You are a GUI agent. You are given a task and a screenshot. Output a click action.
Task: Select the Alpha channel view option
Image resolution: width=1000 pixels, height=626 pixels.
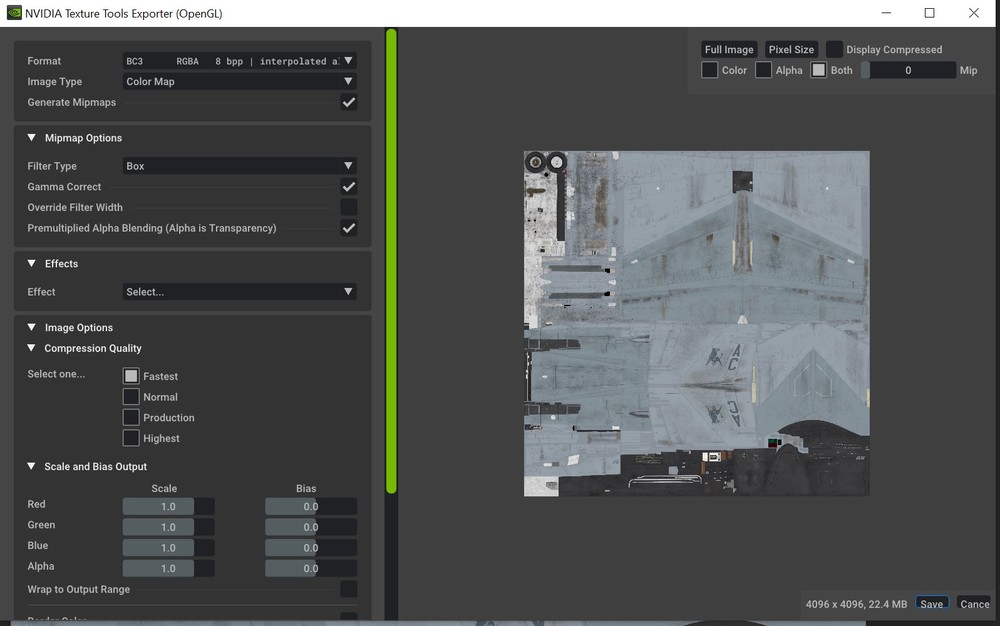tap(764, 70)
